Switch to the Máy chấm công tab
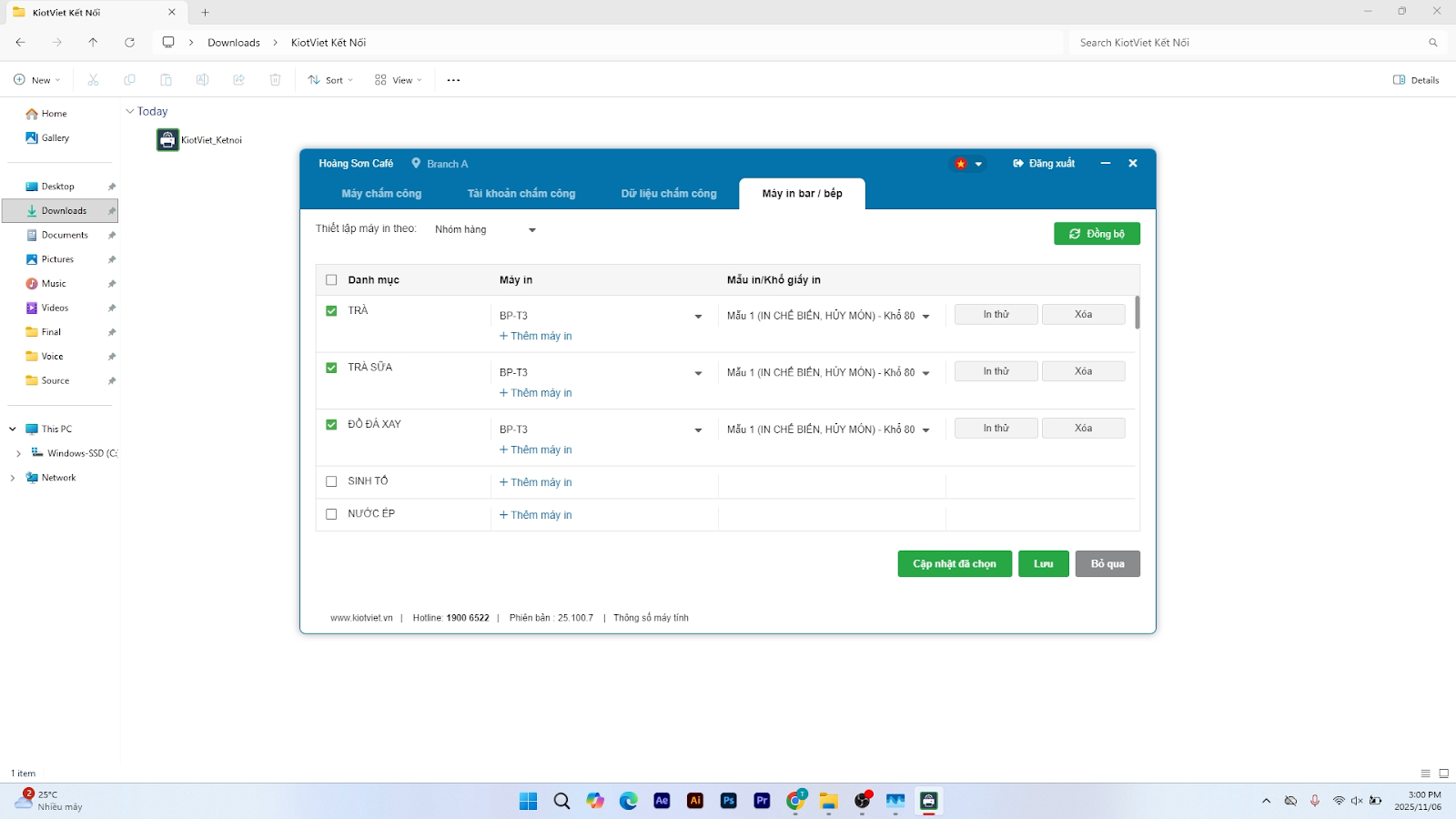The height and width of the screenshot is (819, 1456). coord(381,194)
